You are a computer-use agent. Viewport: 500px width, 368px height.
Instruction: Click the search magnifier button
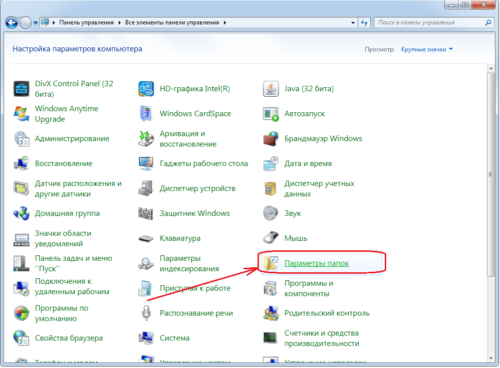pyautogui.click(x=488, y=23)
